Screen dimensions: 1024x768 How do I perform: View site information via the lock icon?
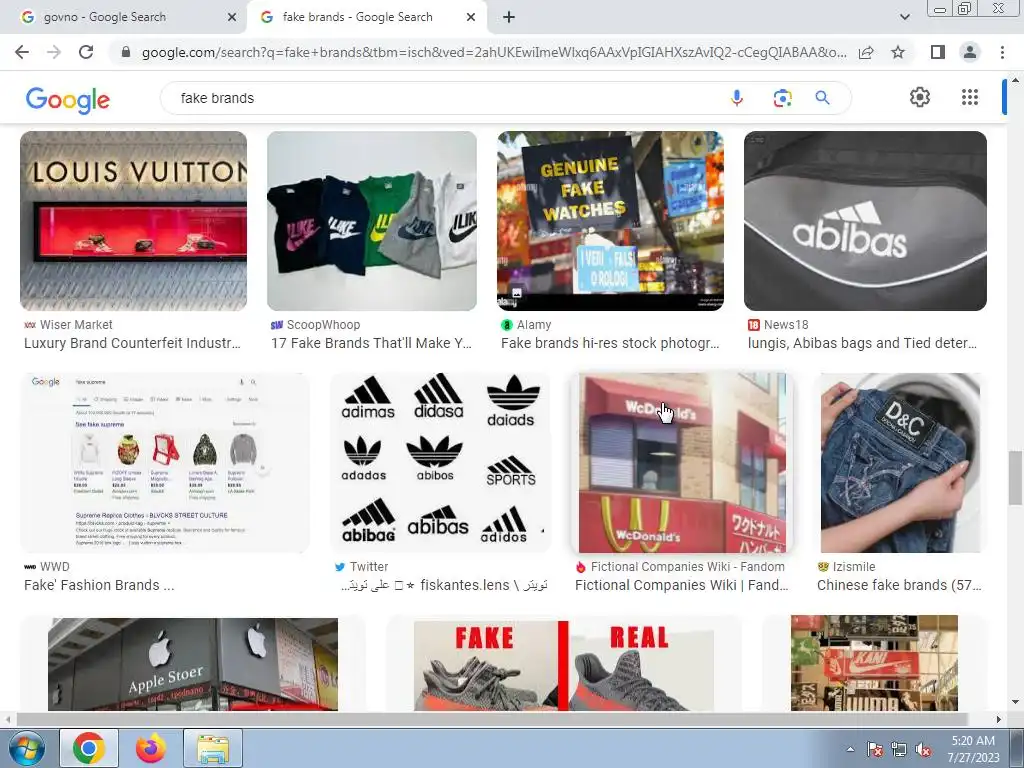(x=126, y=52)
